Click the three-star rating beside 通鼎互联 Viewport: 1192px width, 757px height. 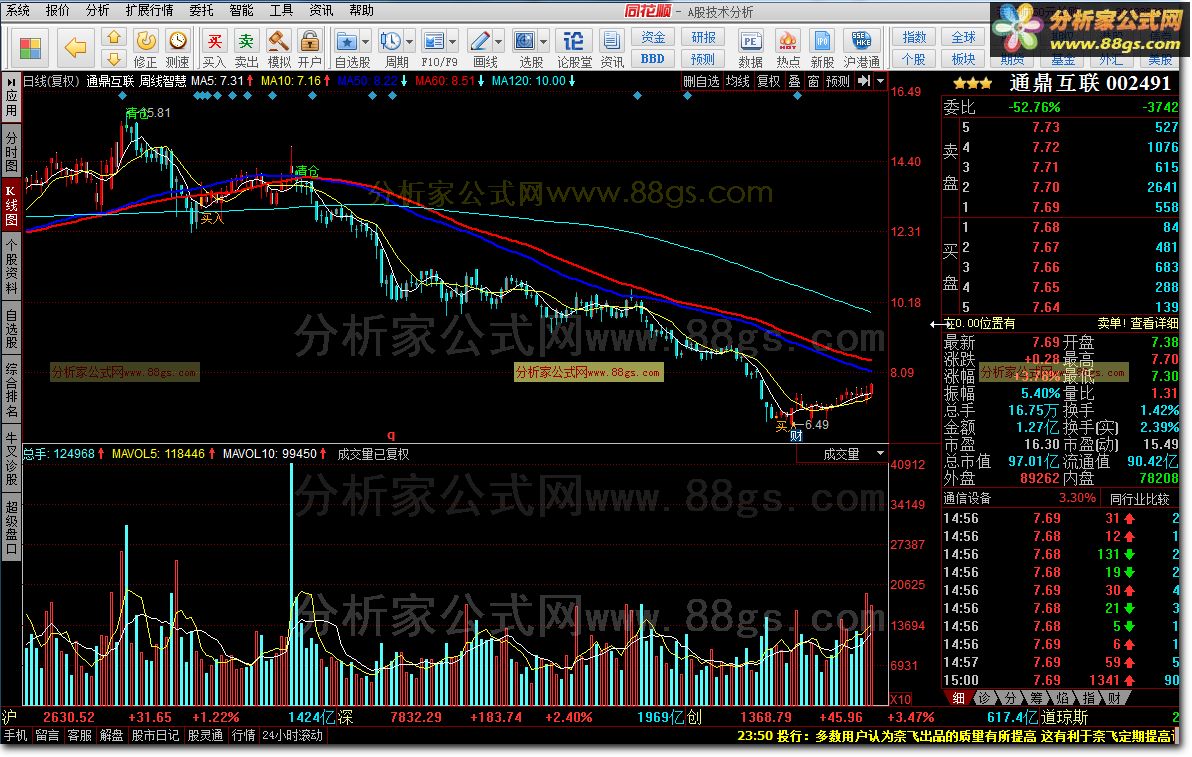[x=972, y=84]
